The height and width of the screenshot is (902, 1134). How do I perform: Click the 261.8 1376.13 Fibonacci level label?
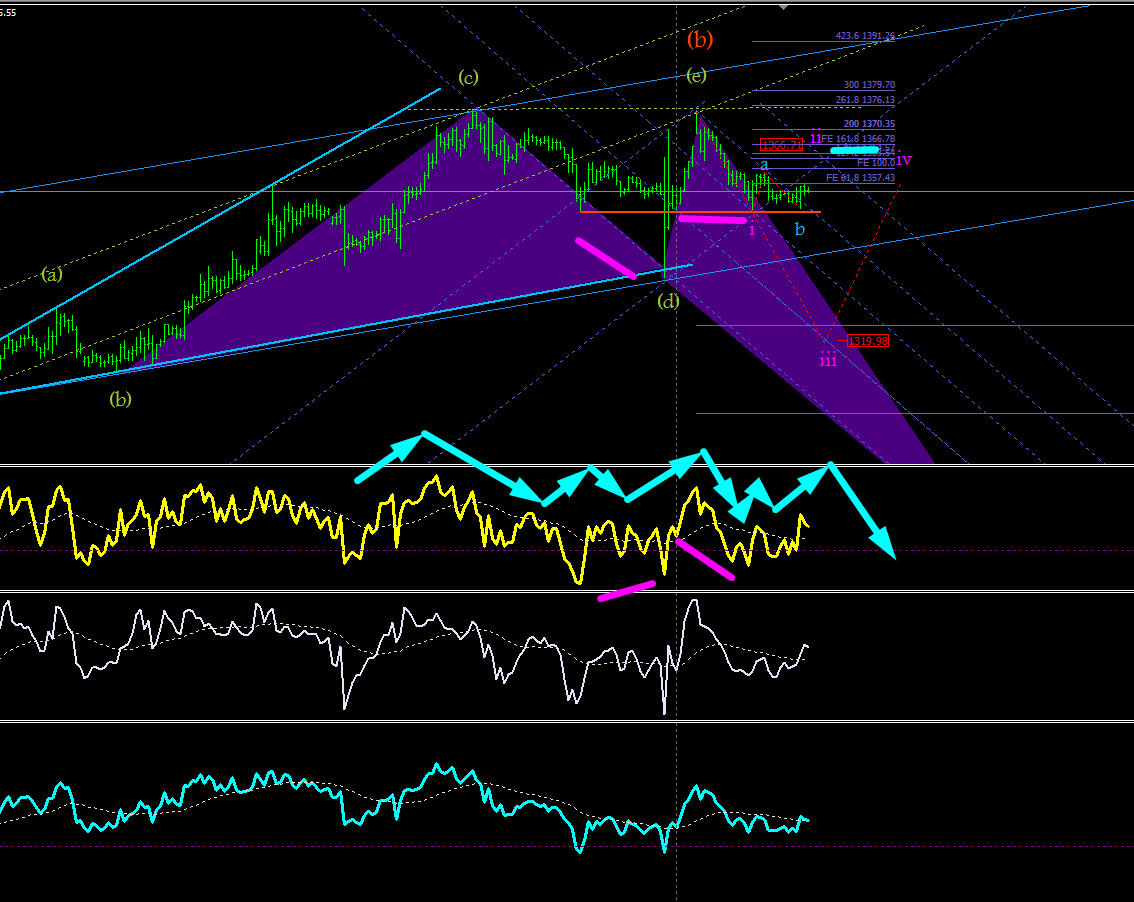[x=865, y=100]
